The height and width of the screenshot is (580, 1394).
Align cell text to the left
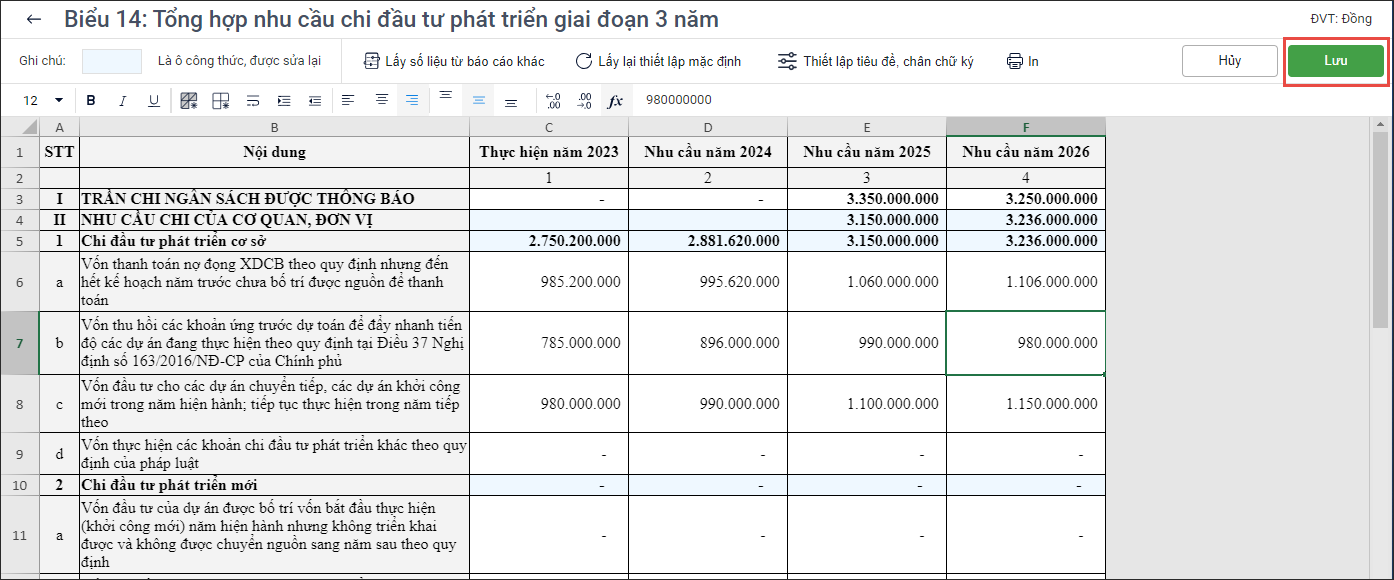click(x=348, y=100)
